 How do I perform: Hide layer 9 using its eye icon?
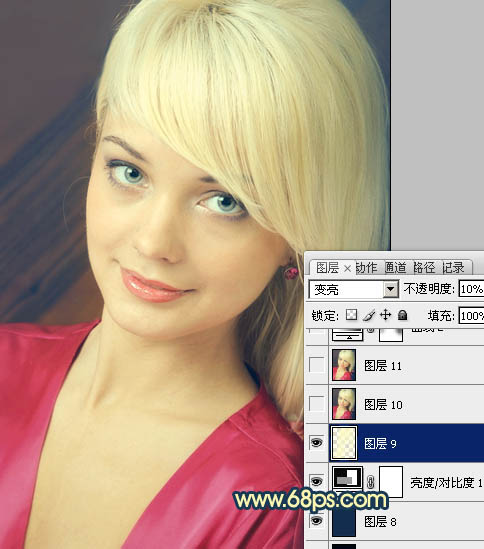(x=316, y=443)
